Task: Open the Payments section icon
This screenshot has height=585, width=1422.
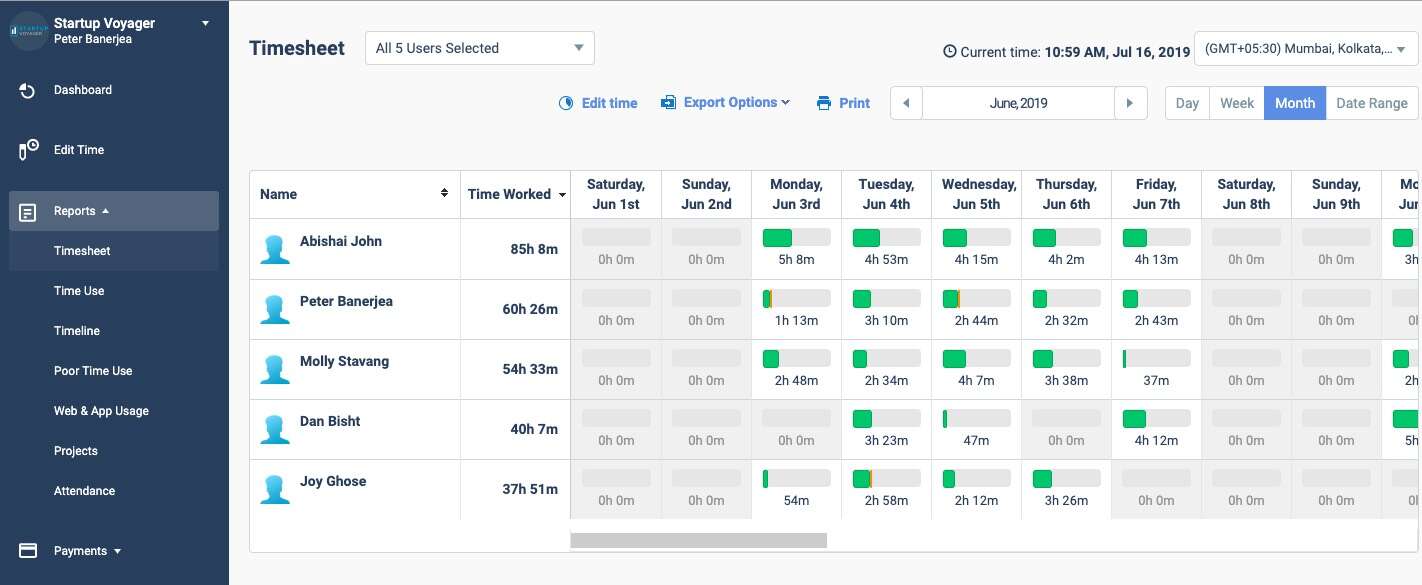Action: coord(25,550)
